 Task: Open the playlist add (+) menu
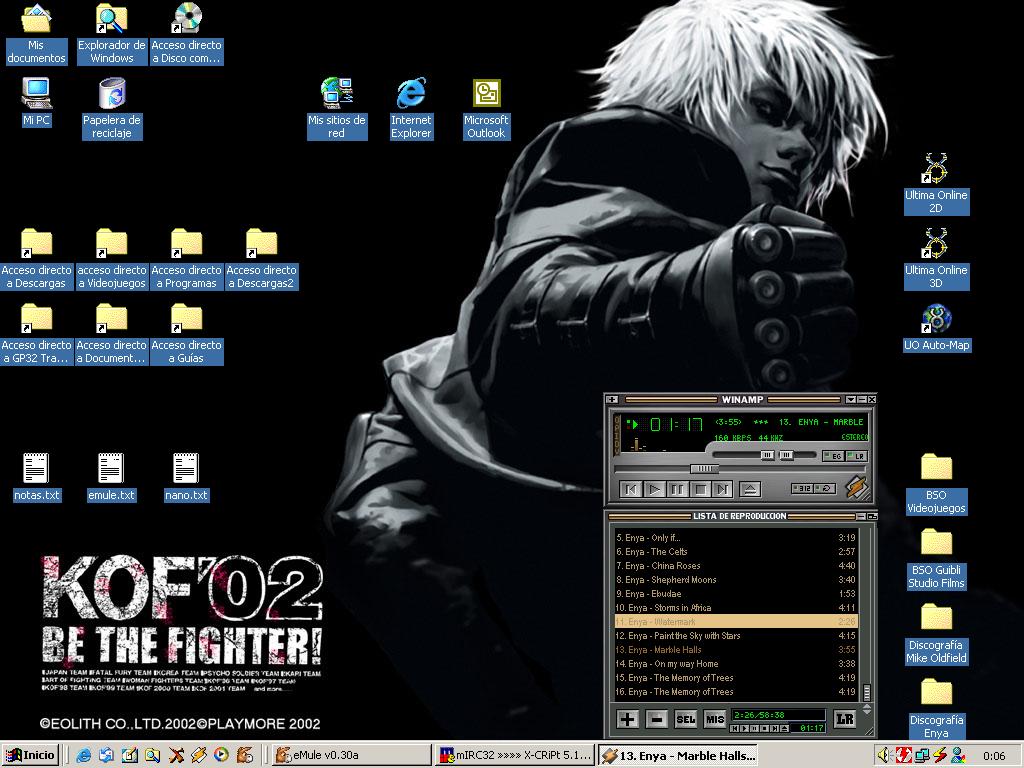(x=627, y=719)
